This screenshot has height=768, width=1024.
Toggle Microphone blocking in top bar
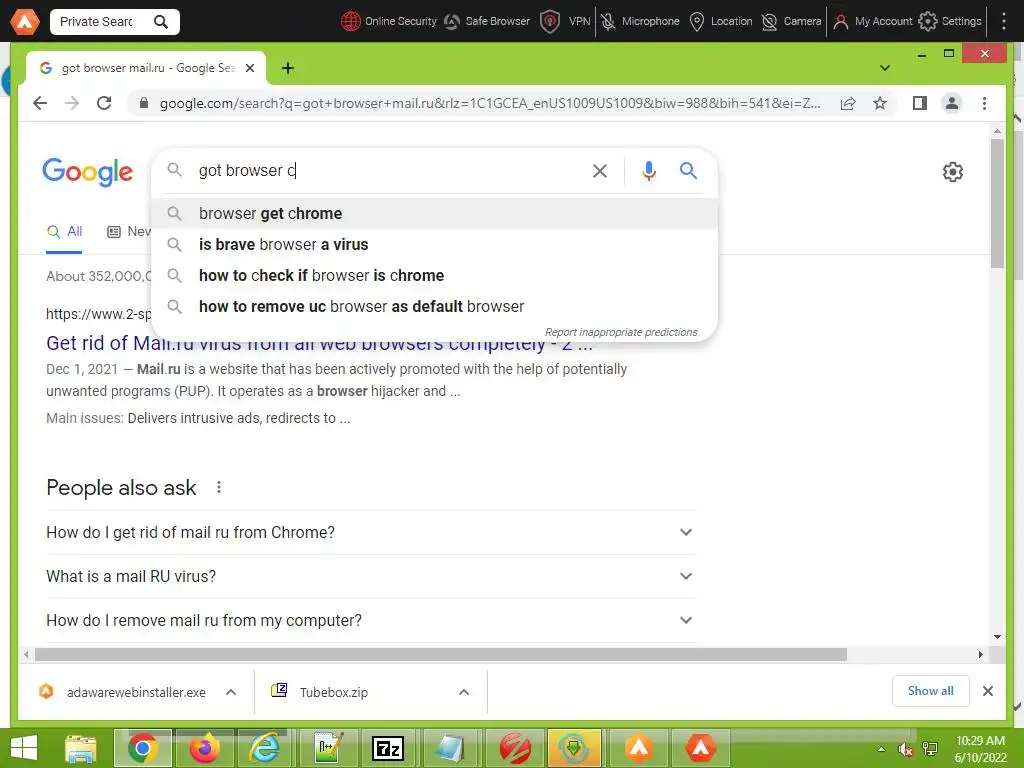coord(640,22)
